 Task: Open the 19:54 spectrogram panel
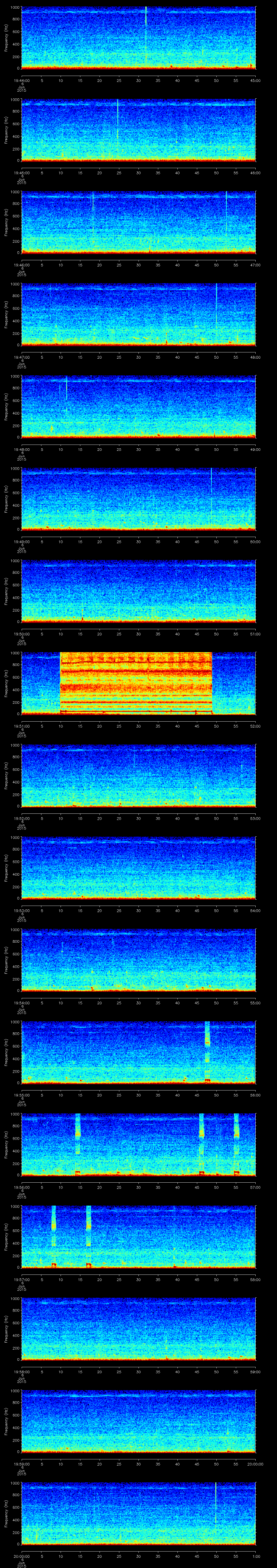(138, 959)
